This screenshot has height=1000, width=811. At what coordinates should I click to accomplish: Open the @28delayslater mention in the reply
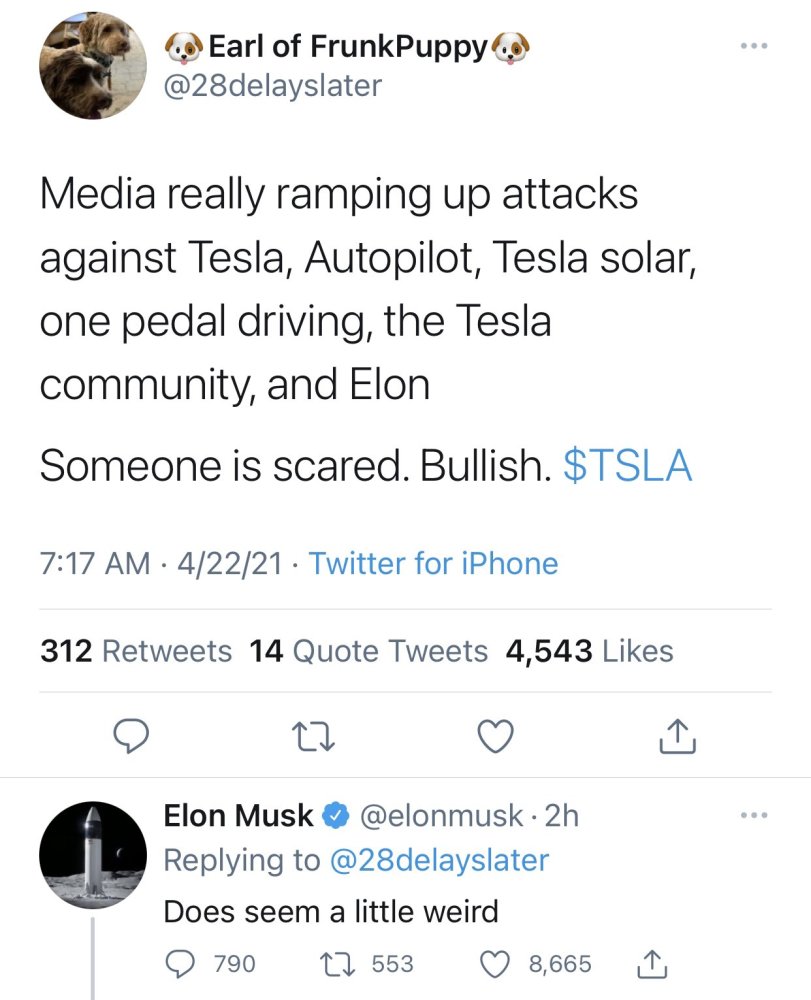click(x=440, y=860)
